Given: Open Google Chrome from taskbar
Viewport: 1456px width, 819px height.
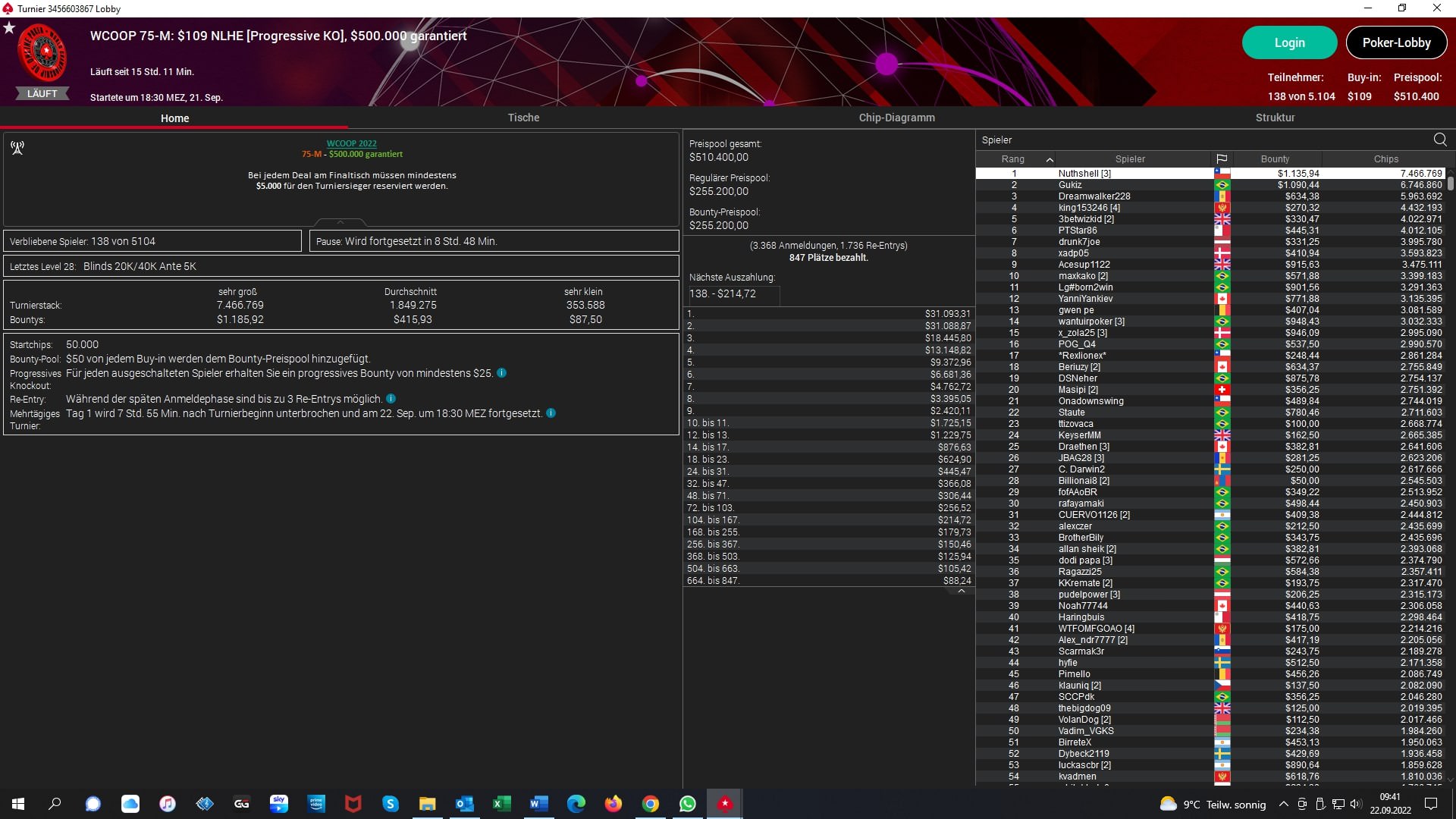Looking at the screenshot, I should pos(650,804).
